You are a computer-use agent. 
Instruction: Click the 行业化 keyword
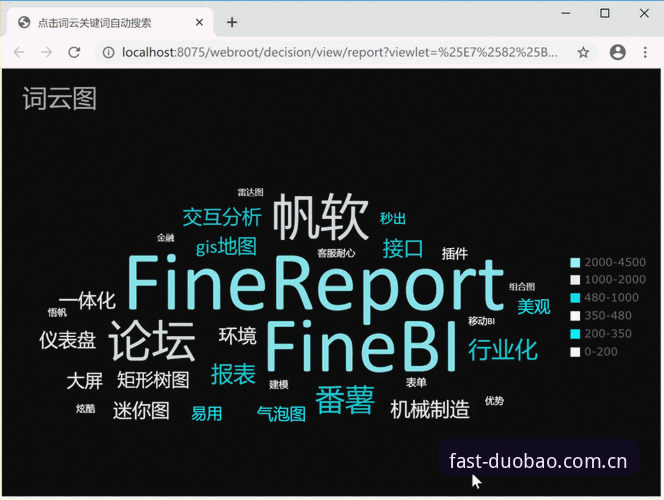503,350
